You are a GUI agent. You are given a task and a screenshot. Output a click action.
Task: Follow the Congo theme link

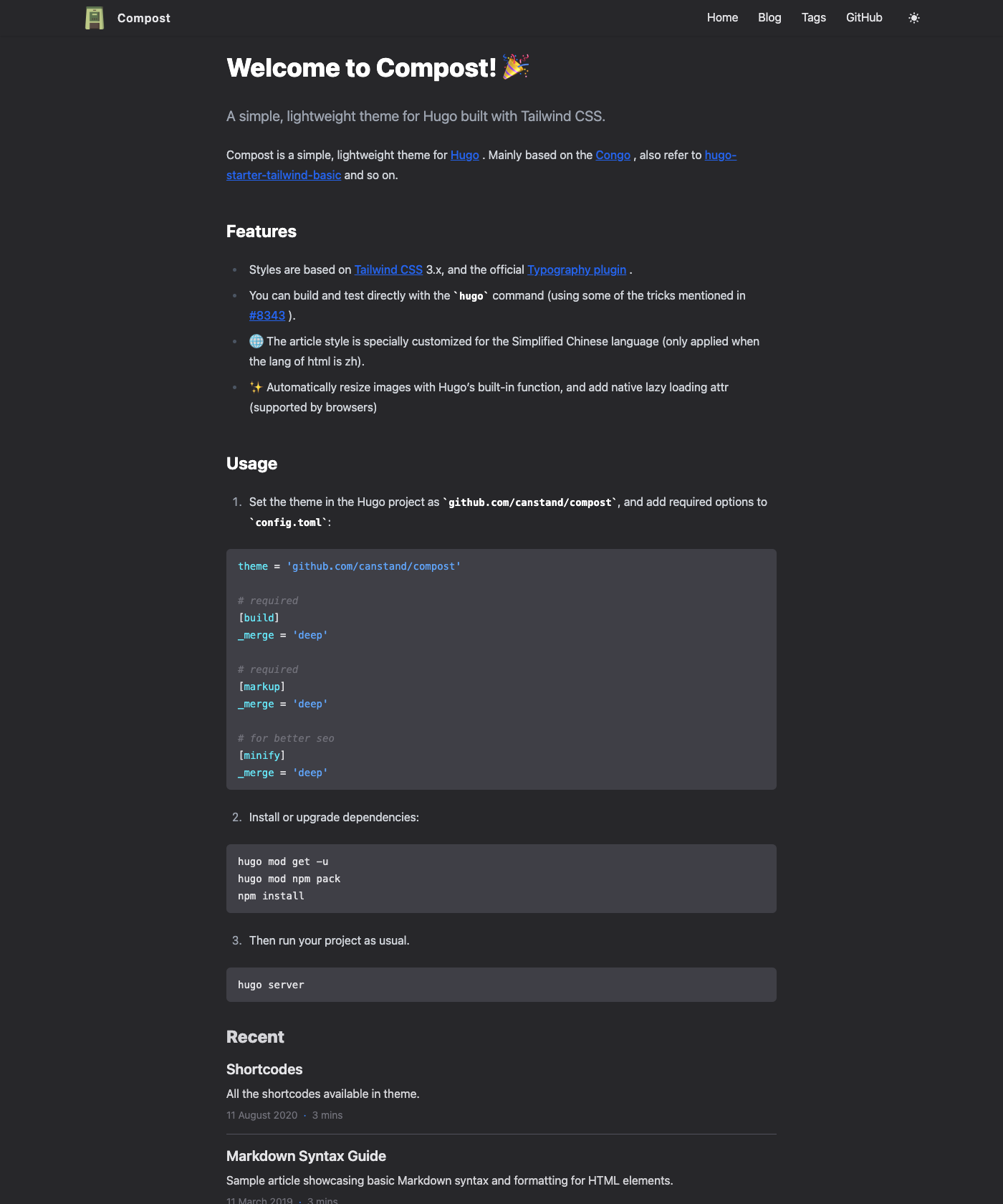coord(613,155)
